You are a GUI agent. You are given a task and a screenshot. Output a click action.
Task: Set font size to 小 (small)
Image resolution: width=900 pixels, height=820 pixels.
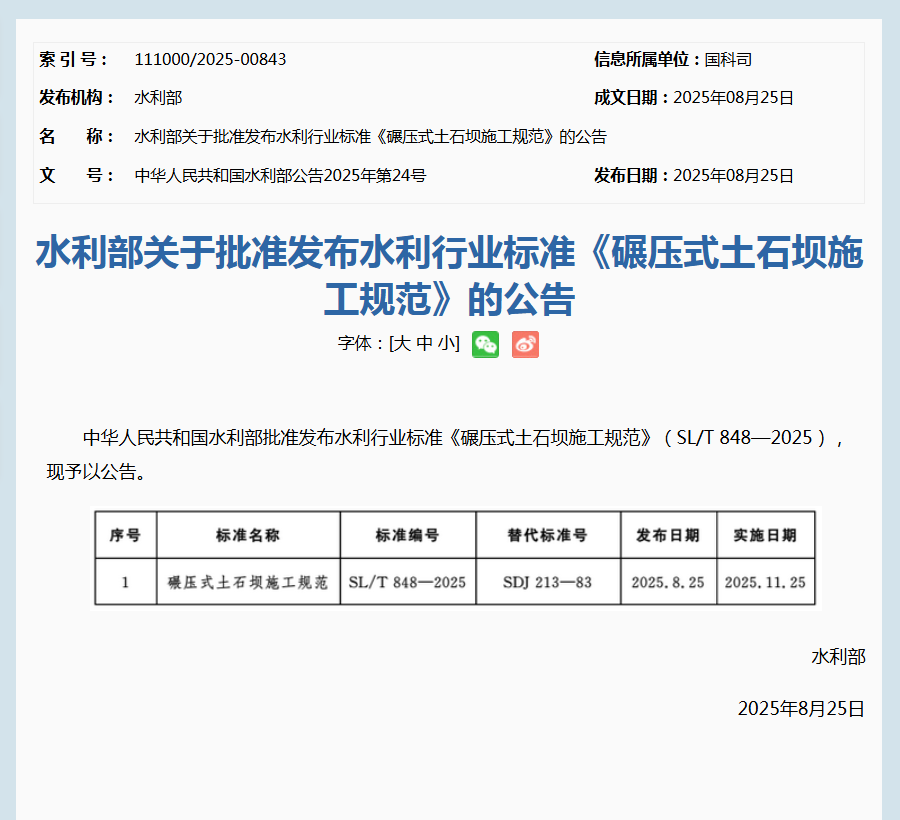click(446, 344)
